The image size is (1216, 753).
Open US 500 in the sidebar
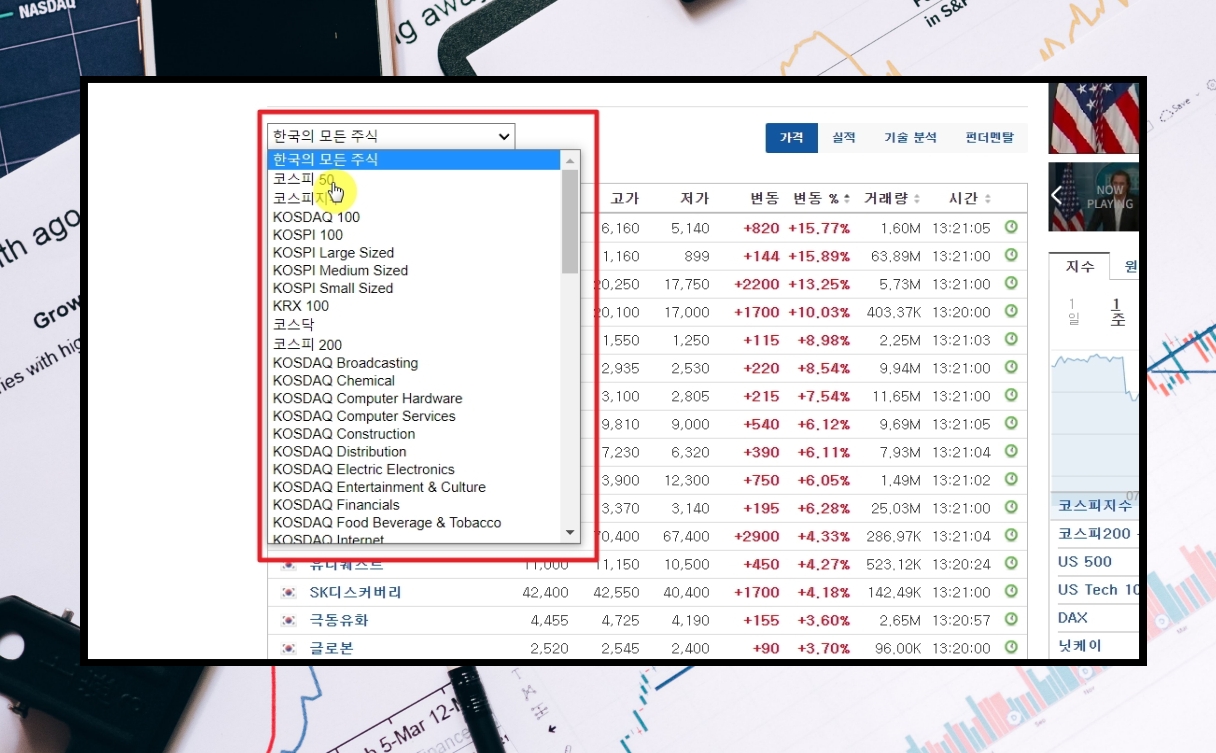[x=1085, y=562]
